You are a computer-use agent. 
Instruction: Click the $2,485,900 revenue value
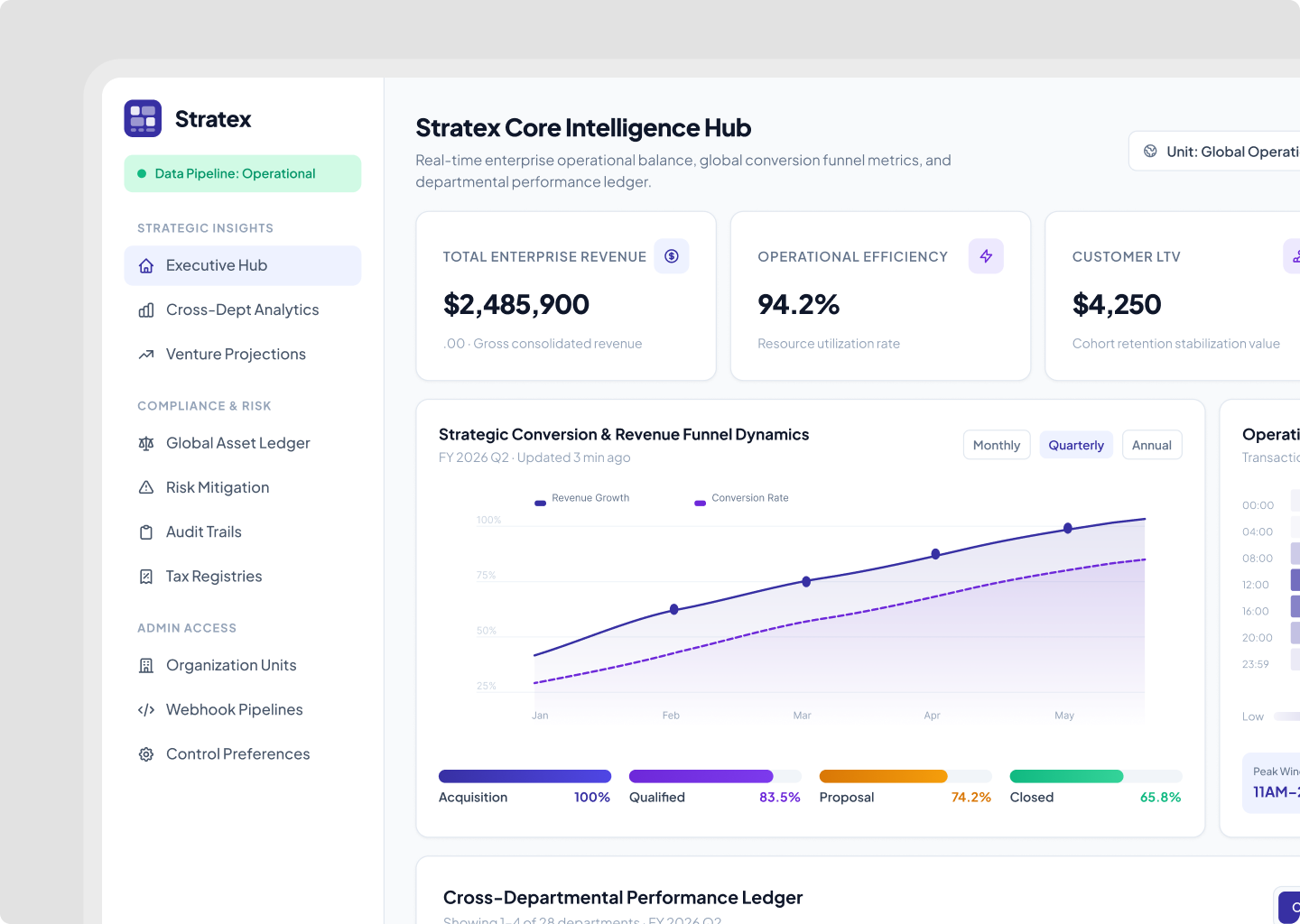(516, 305)
